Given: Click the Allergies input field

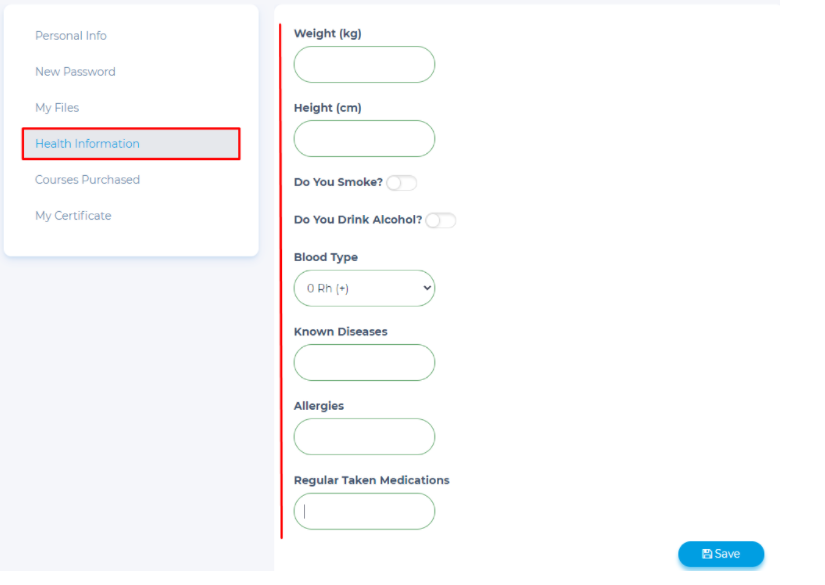Looking at the screenshot, I should pos(364,437).
